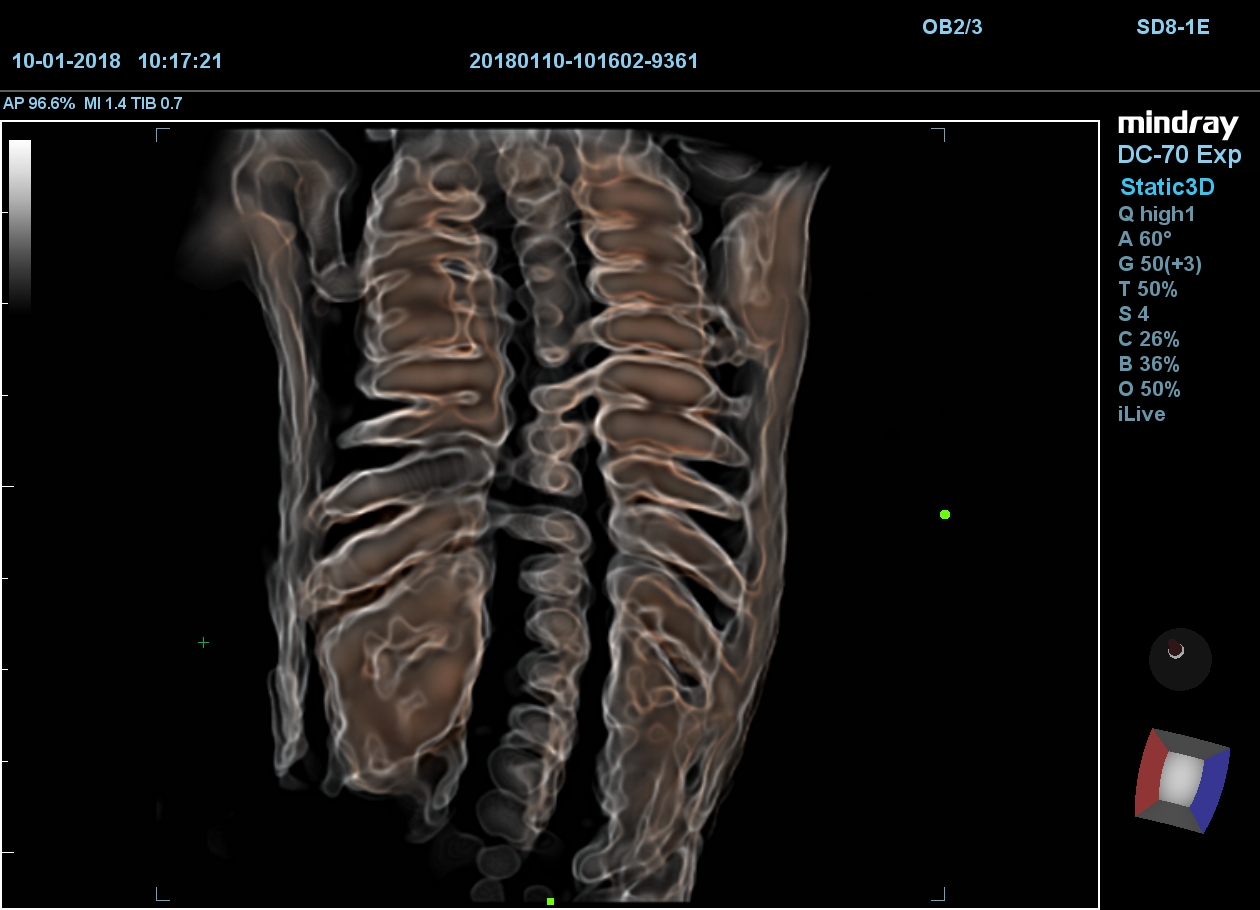Click the exam ID 20180110-101602-9361
Image resolution: width=1260 pixels, height=910 pixels.
584,61
